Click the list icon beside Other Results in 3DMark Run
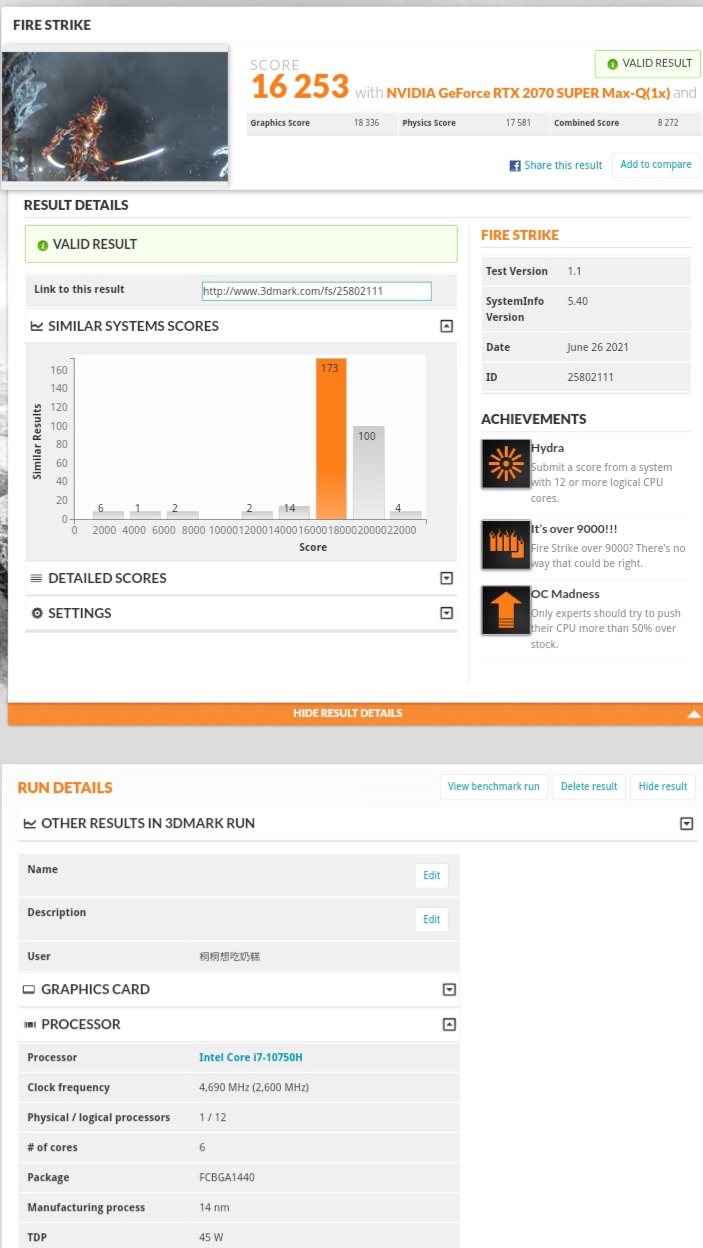 30,823
